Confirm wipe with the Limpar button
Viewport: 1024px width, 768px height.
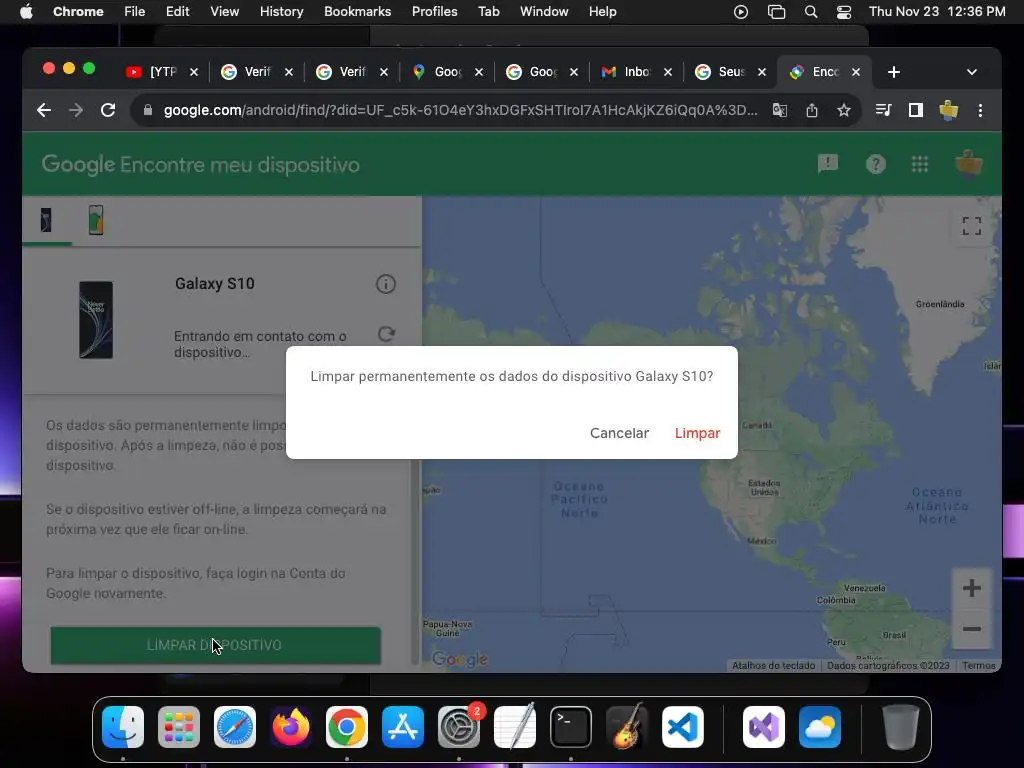point(697,433)
